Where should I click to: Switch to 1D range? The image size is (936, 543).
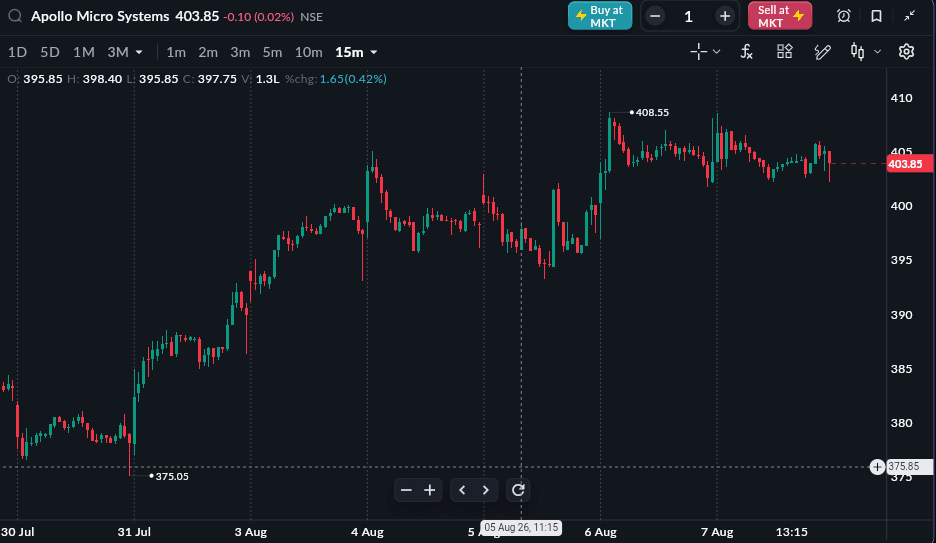click(17, 53)
